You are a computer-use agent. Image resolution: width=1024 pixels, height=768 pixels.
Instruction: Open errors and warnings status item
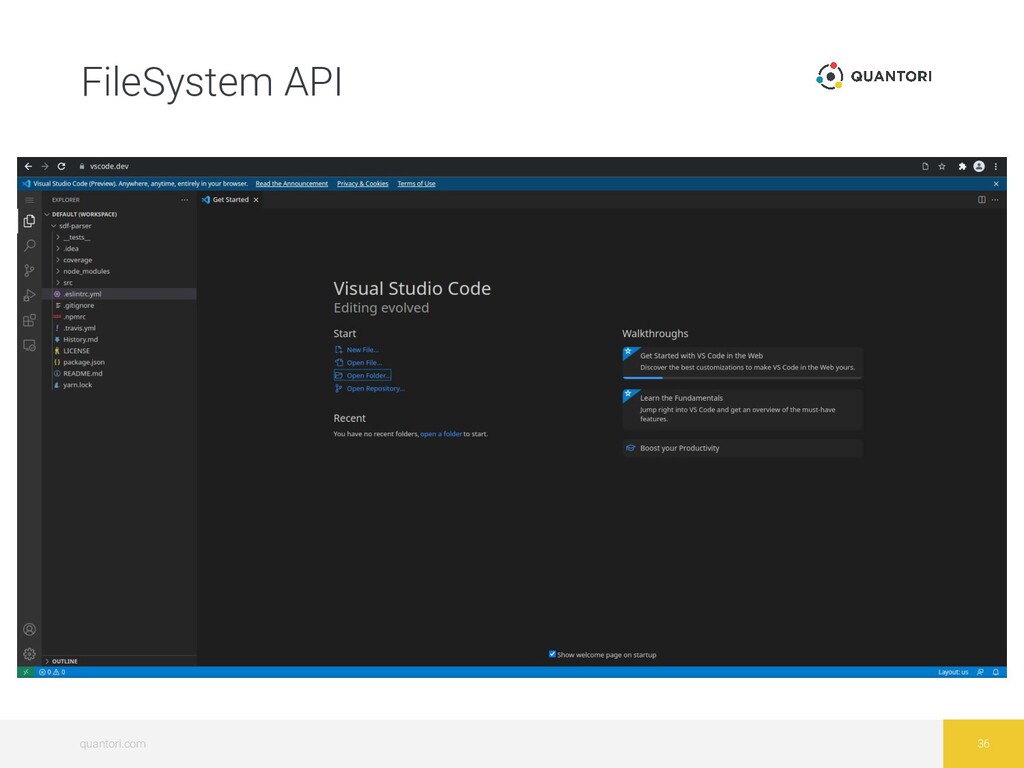pos(52,672)
